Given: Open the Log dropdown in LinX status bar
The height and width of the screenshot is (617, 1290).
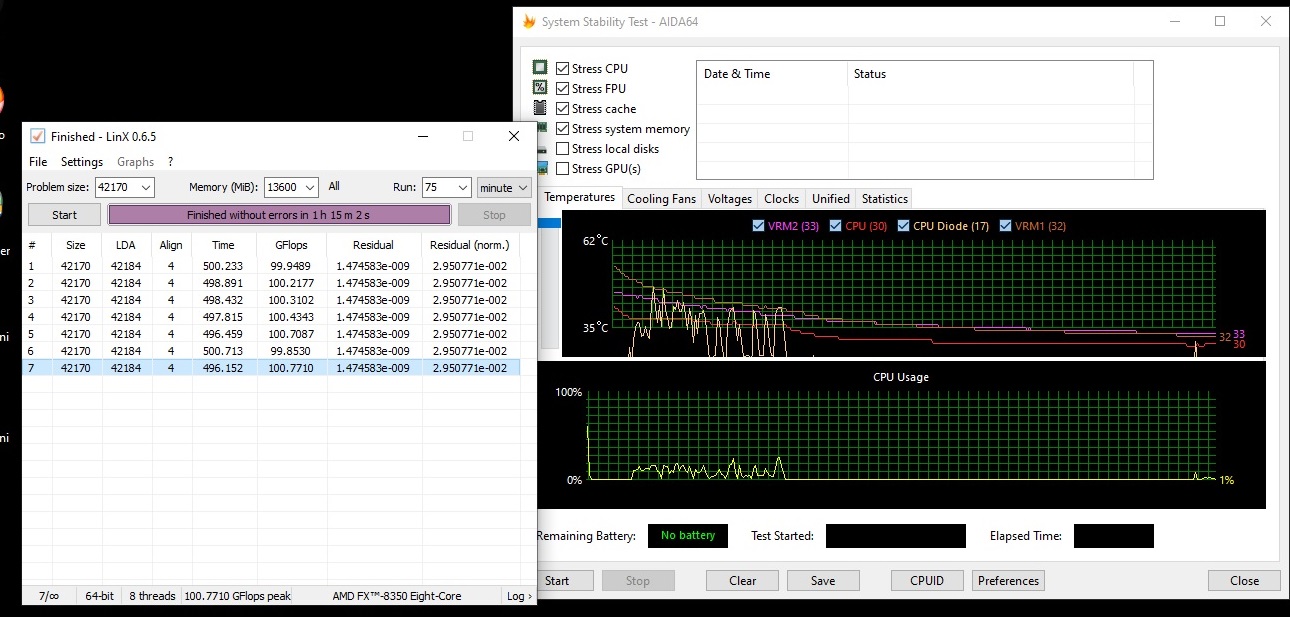Looking at the screenshot, I should coord(519,596).
